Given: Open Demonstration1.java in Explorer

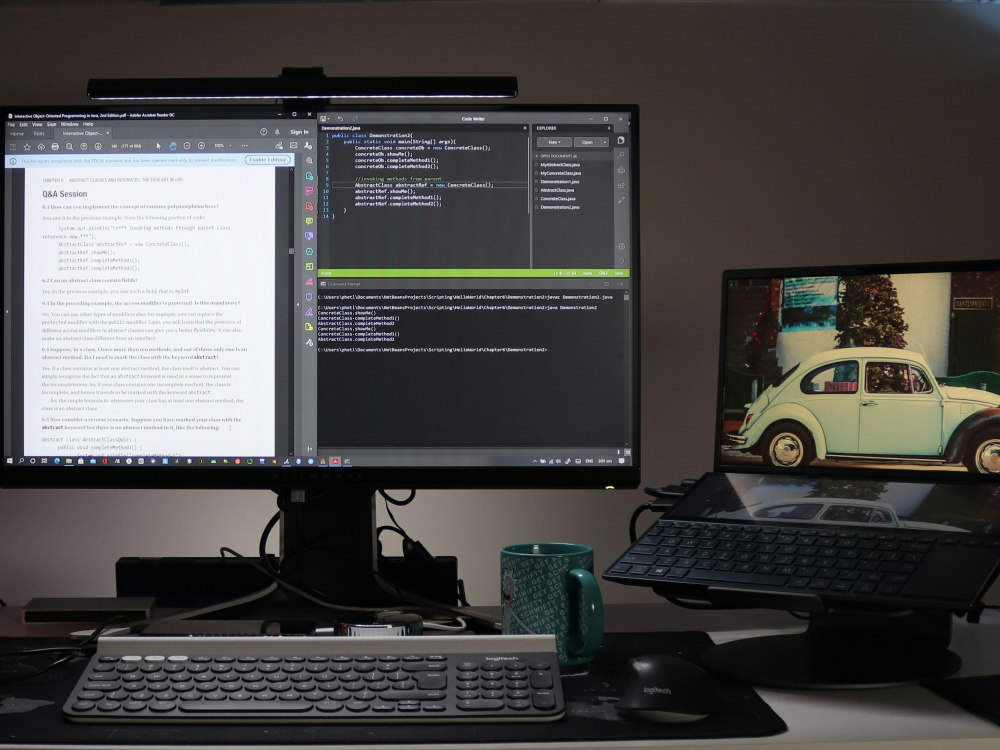Looking at the screenshot, I should point(559,182).
